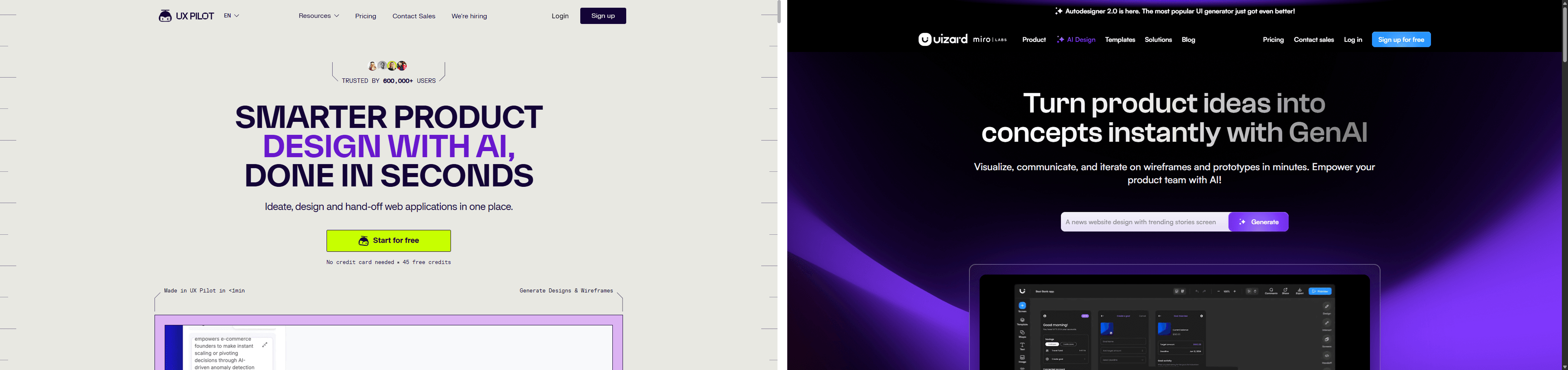Click the profile icon above Good morning
This screenshot has width=1568, height=370.
click(x=1045, y=316)
